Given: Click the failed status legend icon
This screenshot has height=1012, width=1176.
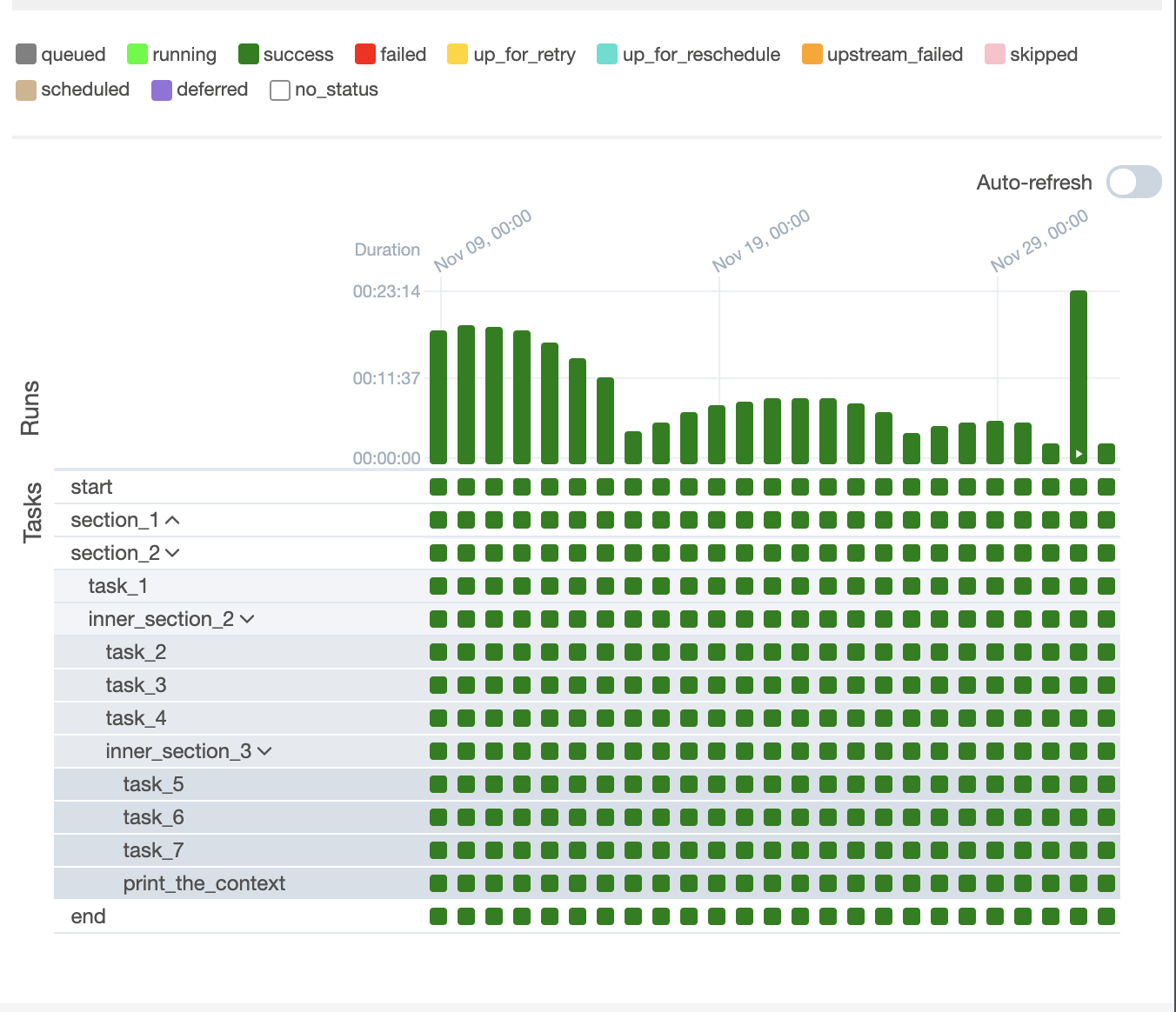Looking at the screenshot, I should coord(364,54).
